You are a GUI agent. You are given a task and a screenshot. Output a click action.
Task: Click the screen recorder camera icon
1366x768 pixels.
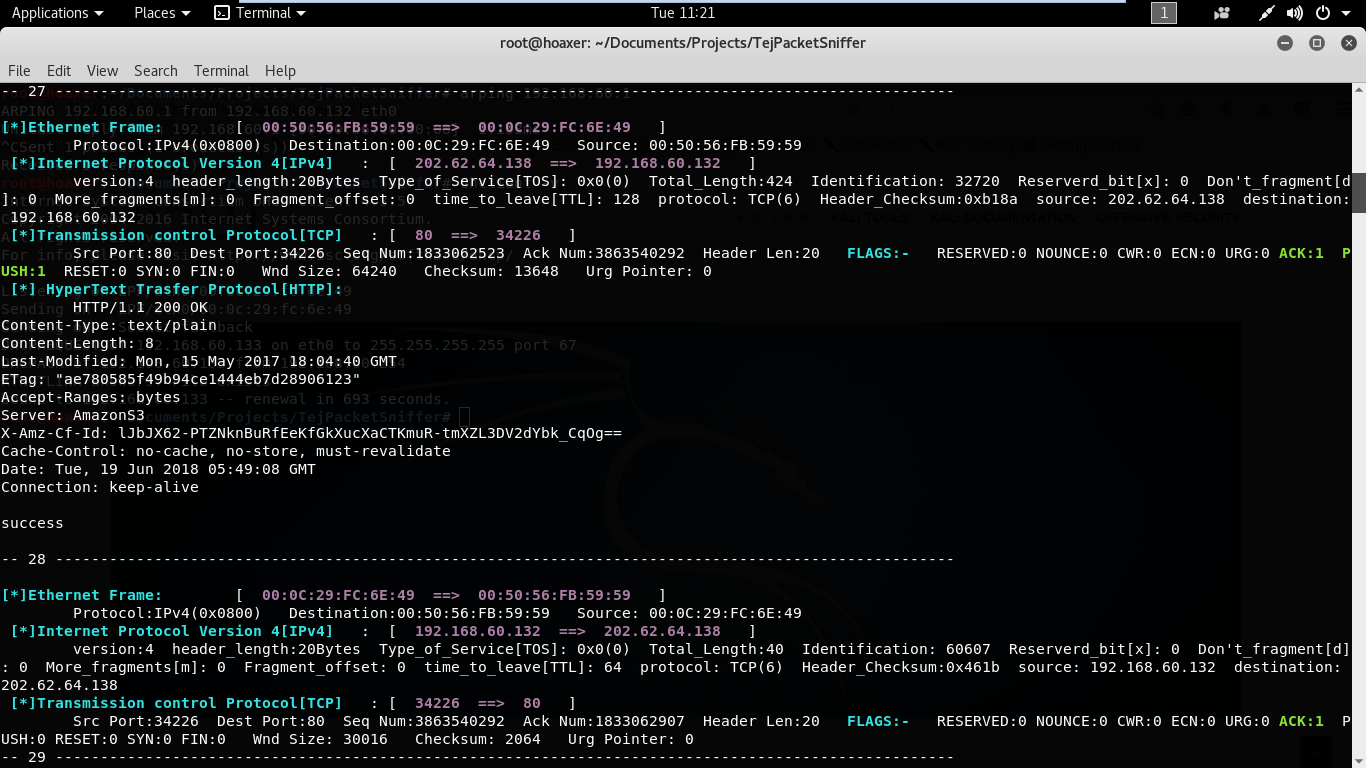(1222, 13)
